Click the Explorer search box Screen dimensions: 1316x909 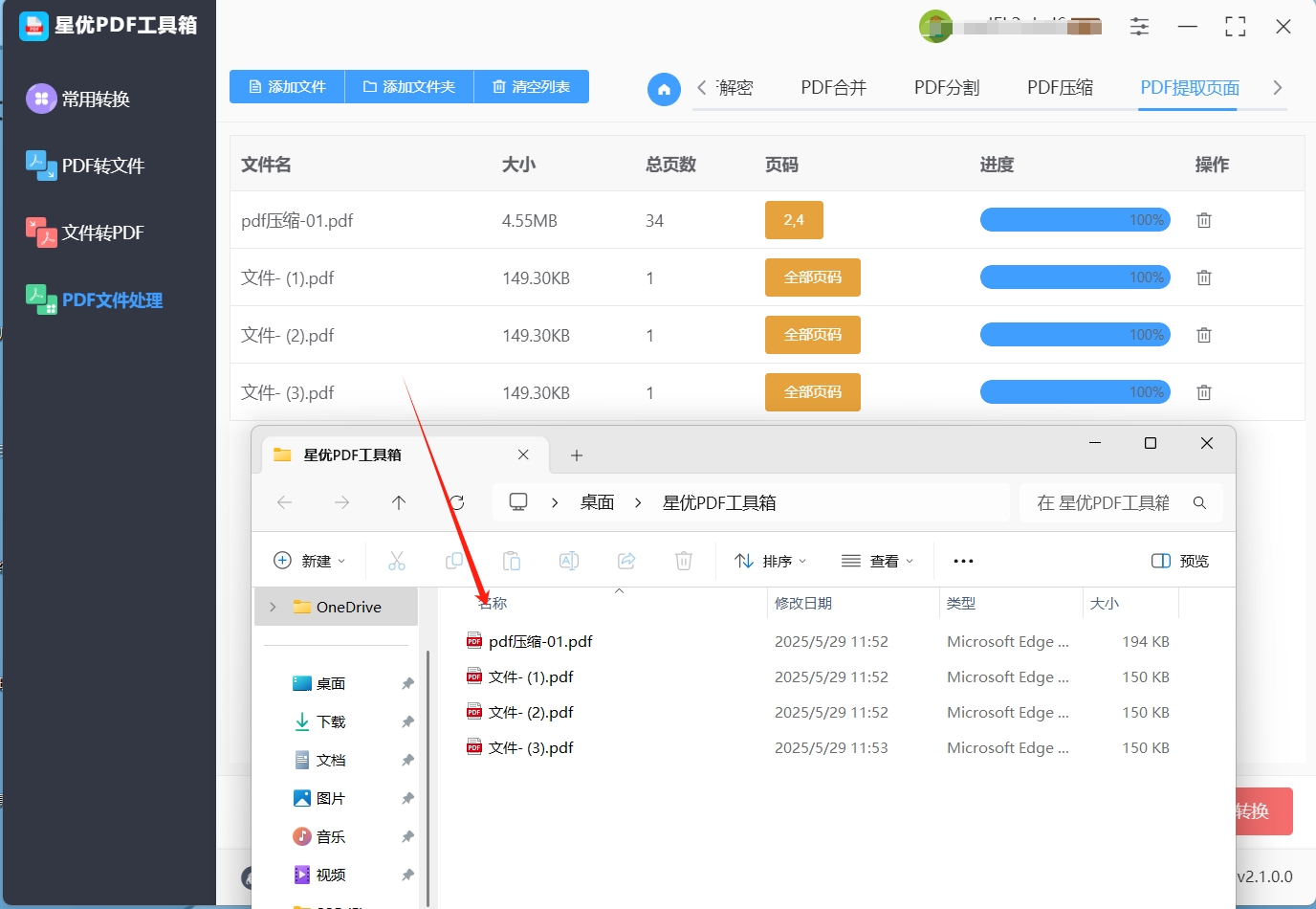[x=1121, y=502]
